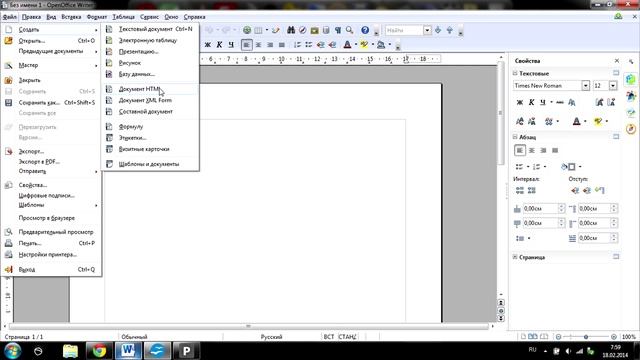Click the toolbar Background Color bucket icon

pyautogui.click(x=381, y=45)
